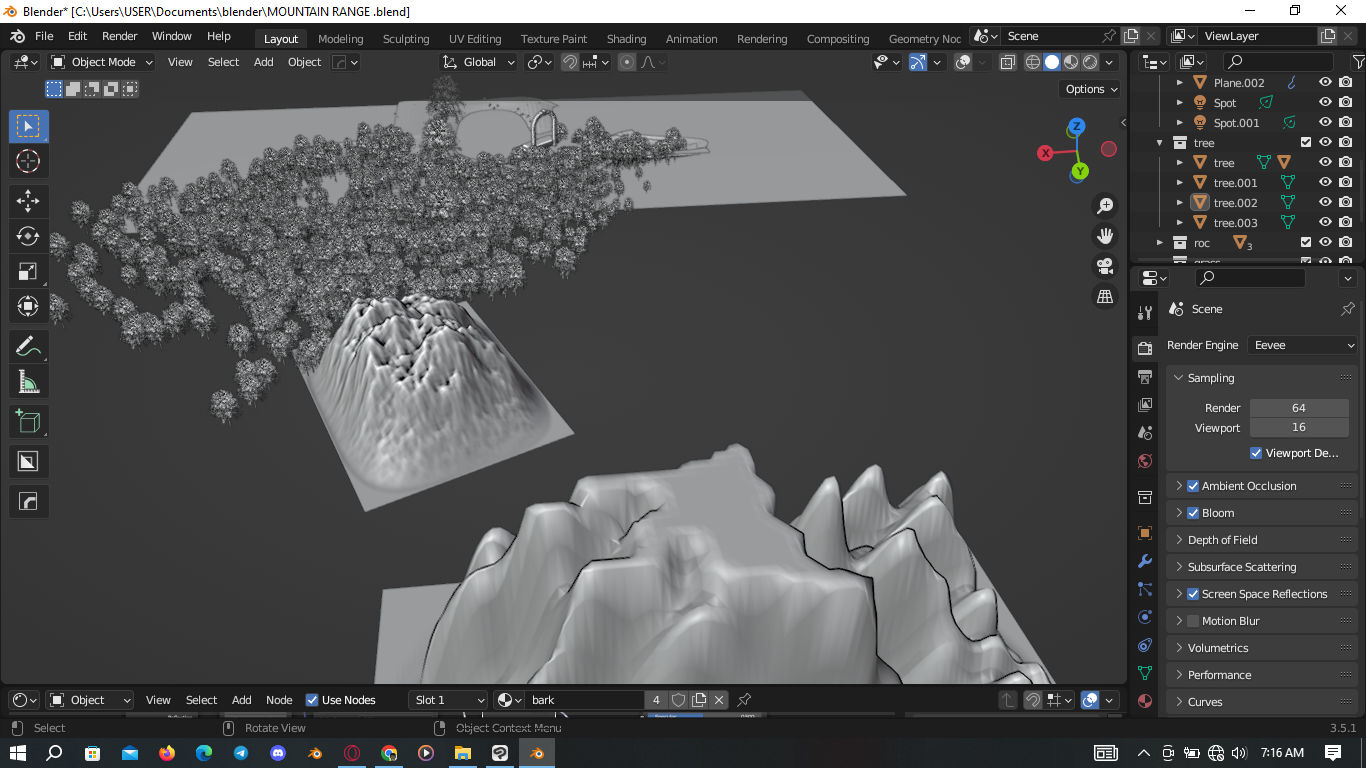Click the viewport zoom magnifier gizmo

(x=1105, y=206)
